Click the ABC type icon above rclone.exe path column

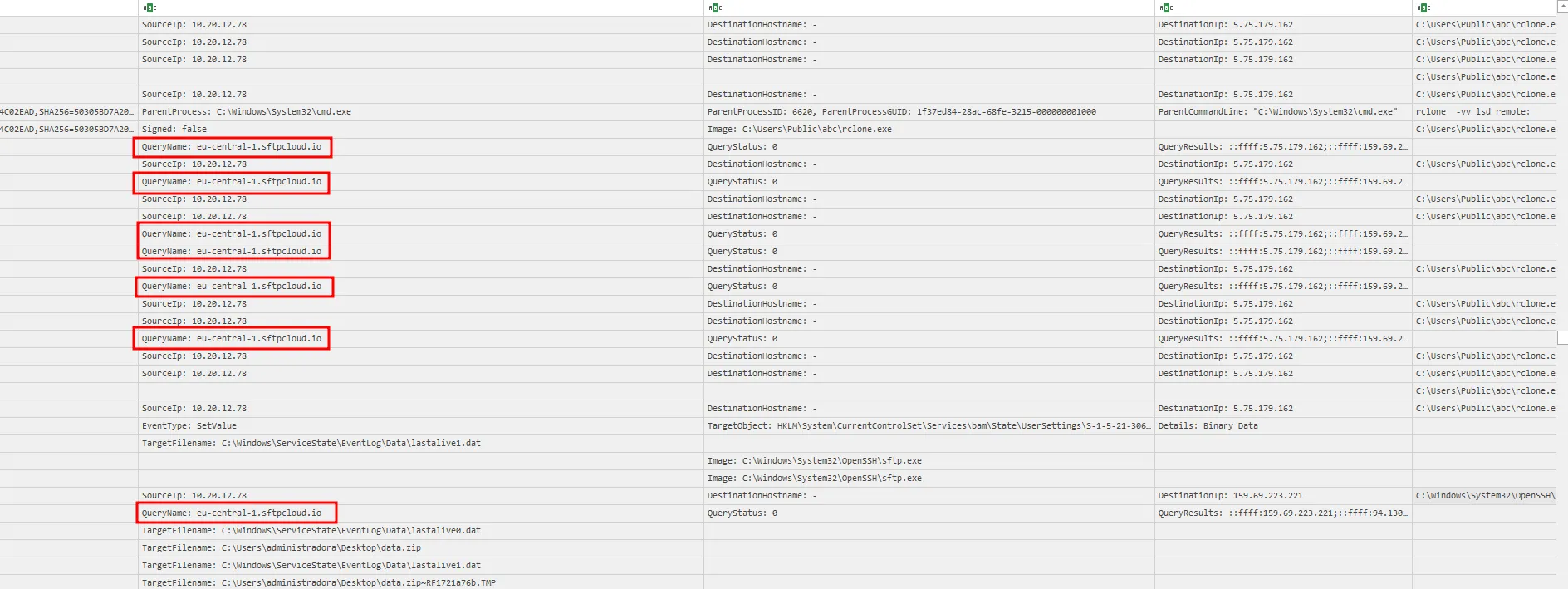(x=1423, y=7)
